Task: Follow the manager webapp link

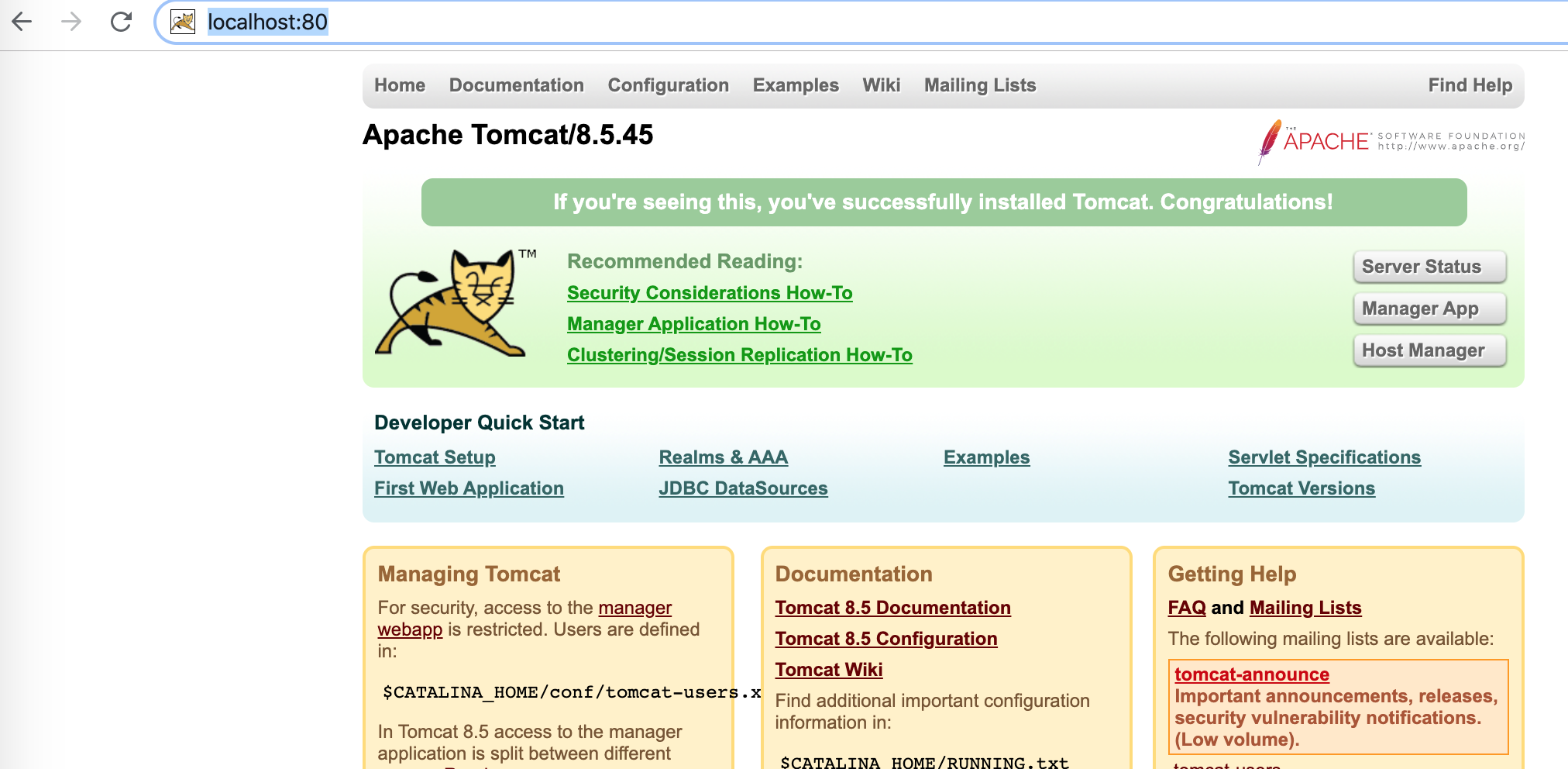Action: 634,608
